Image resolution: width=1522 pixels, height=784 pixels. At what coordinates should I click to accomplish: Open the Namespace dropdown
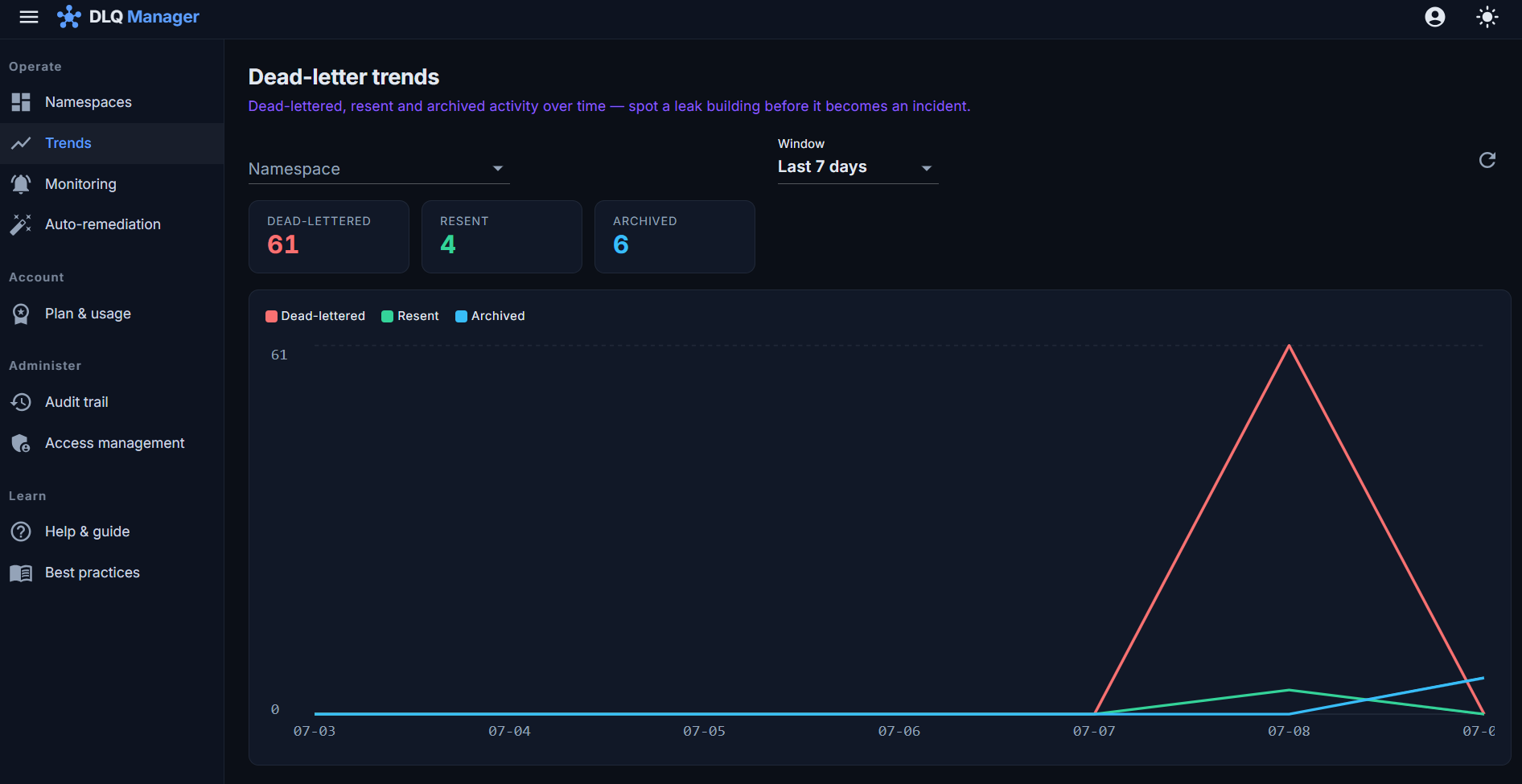pyautogui.click(x=379, y=169)
